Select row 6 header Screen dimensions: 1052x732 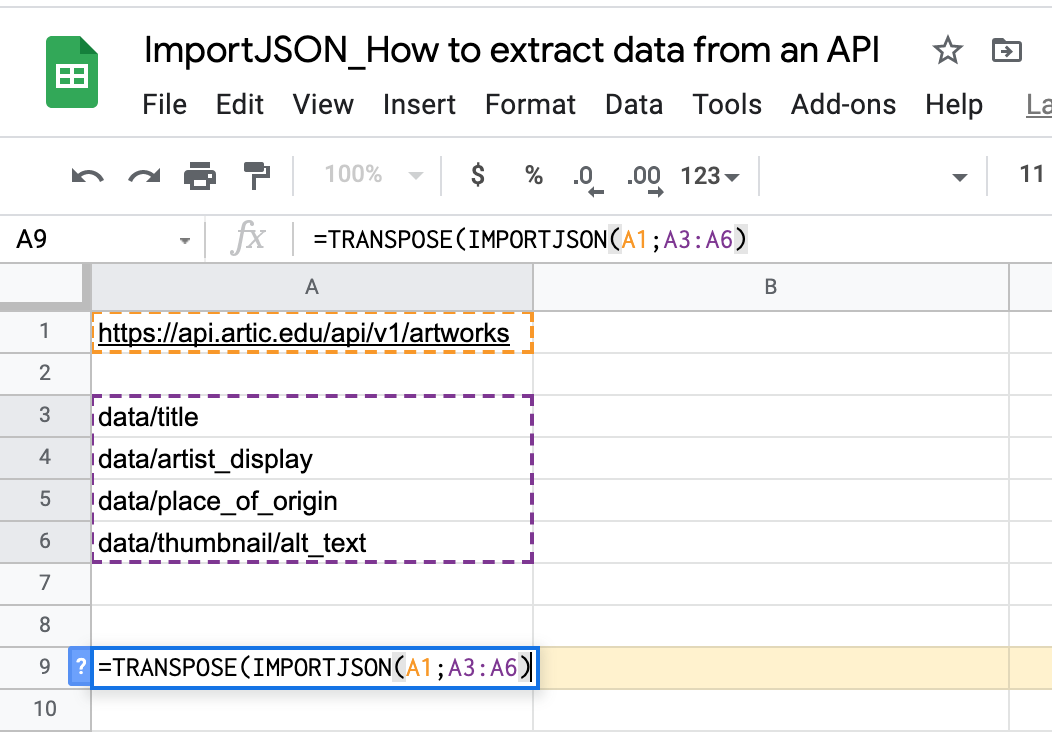[45, 541]
